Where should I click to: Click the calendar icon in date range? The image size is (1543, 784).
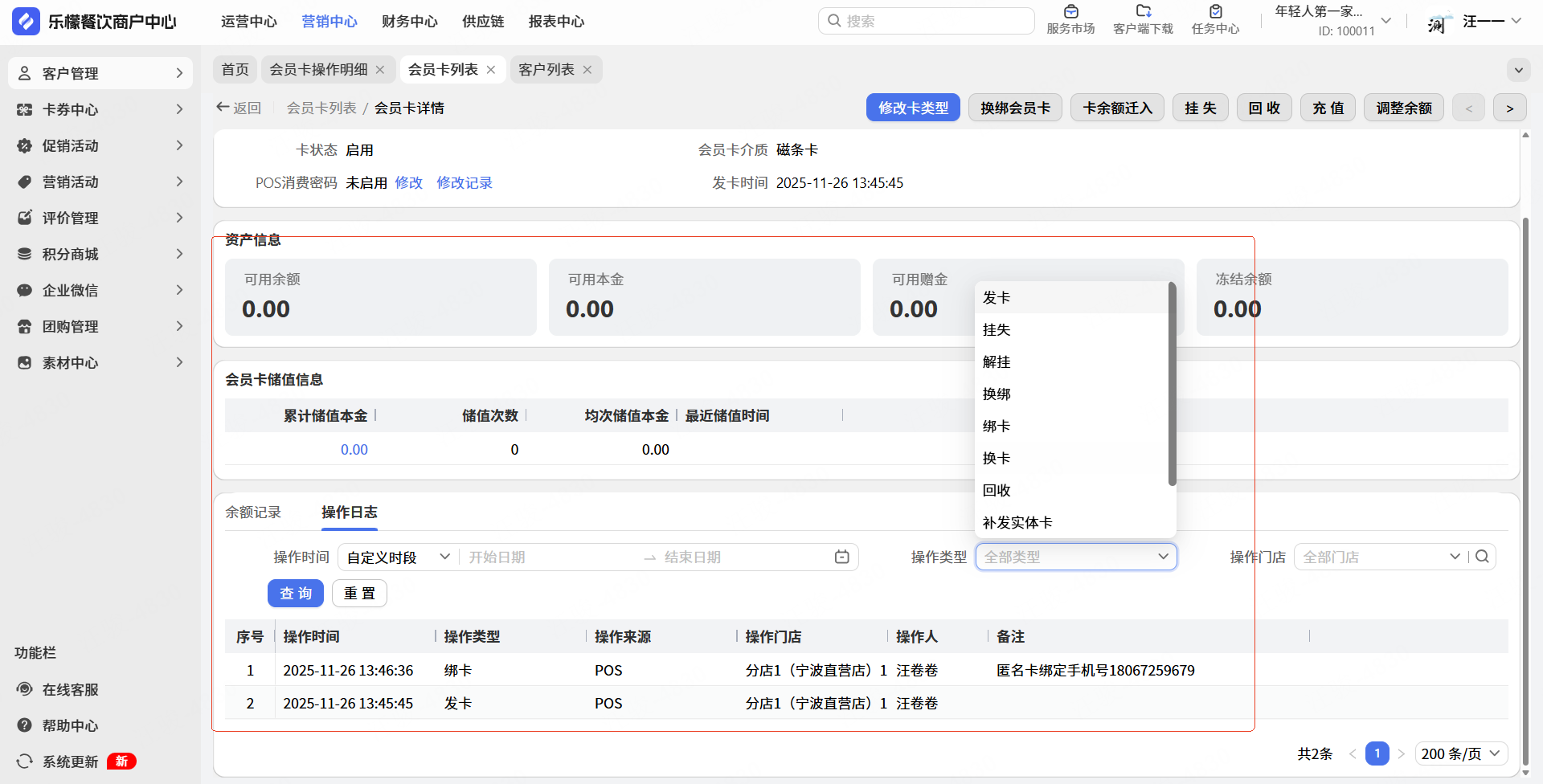point(841,557)
